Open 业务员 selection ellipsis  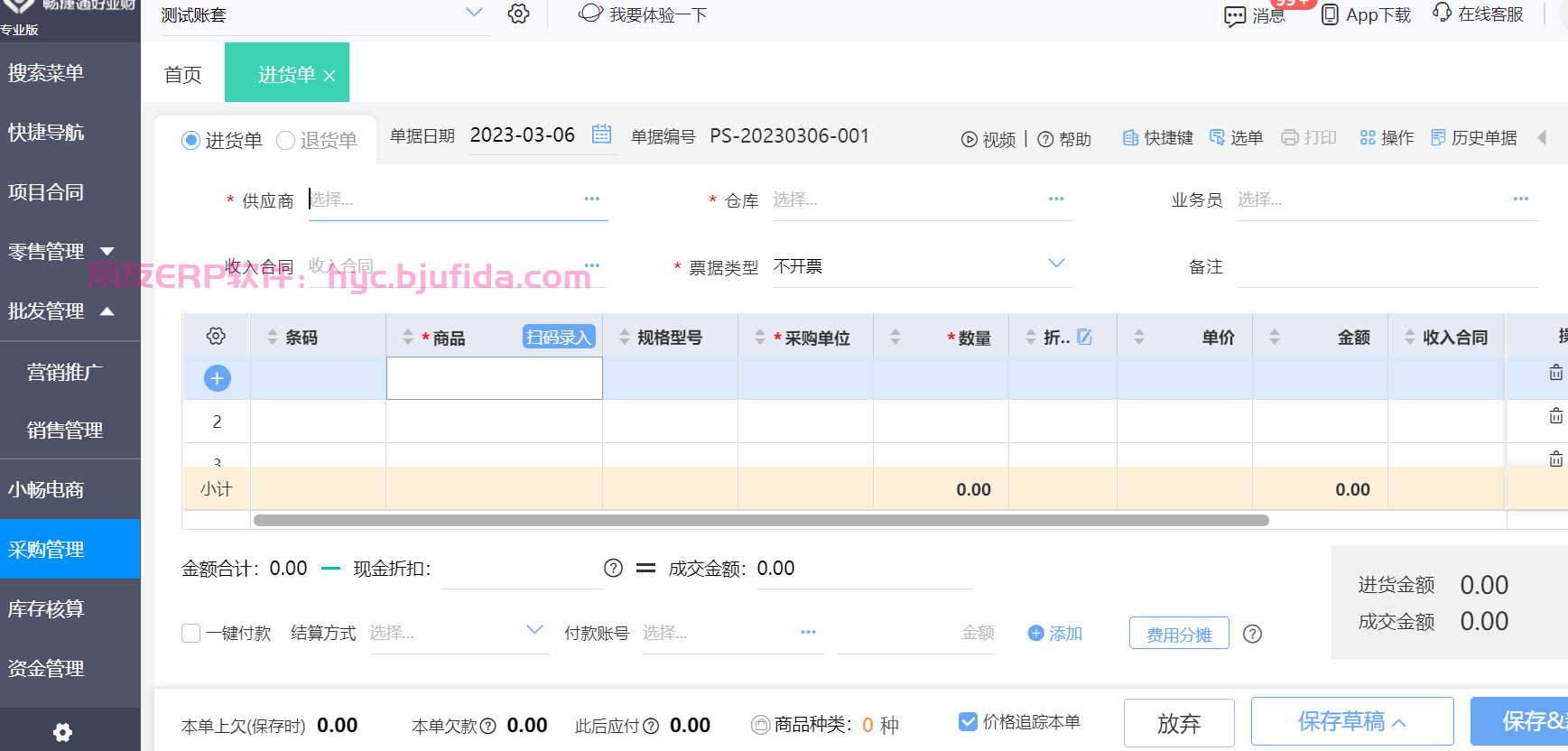point(1521,199)
